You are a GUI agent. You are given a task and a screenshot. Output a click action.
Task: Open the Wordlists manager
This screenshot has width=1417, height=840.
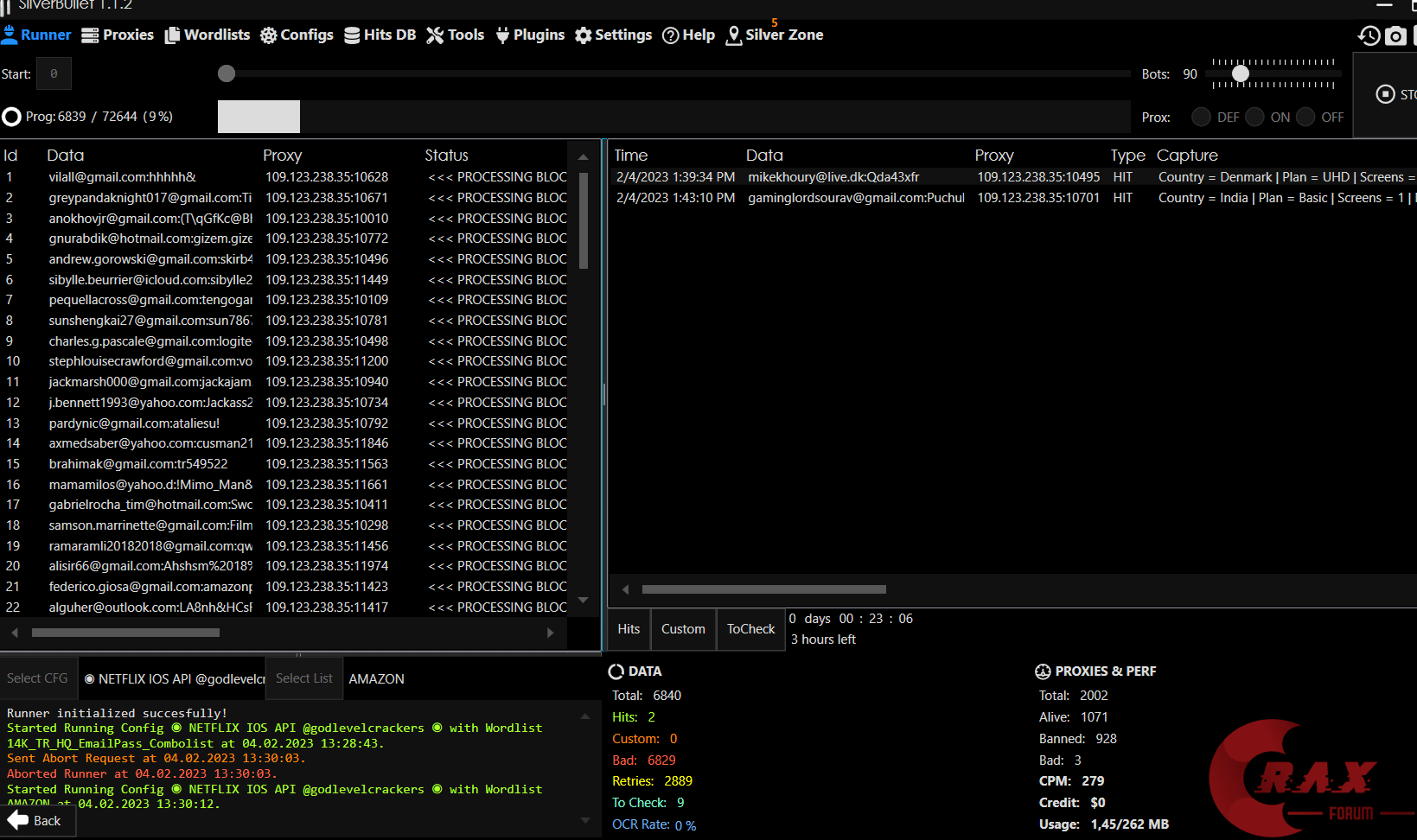[217, 35]
